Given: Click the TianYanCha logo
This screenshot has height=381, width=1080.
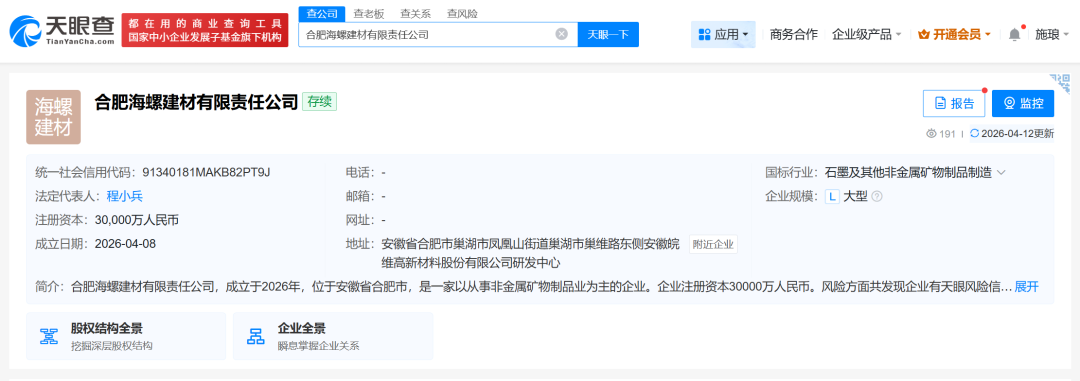Looking at the screenshot, I should pos(62,30).
